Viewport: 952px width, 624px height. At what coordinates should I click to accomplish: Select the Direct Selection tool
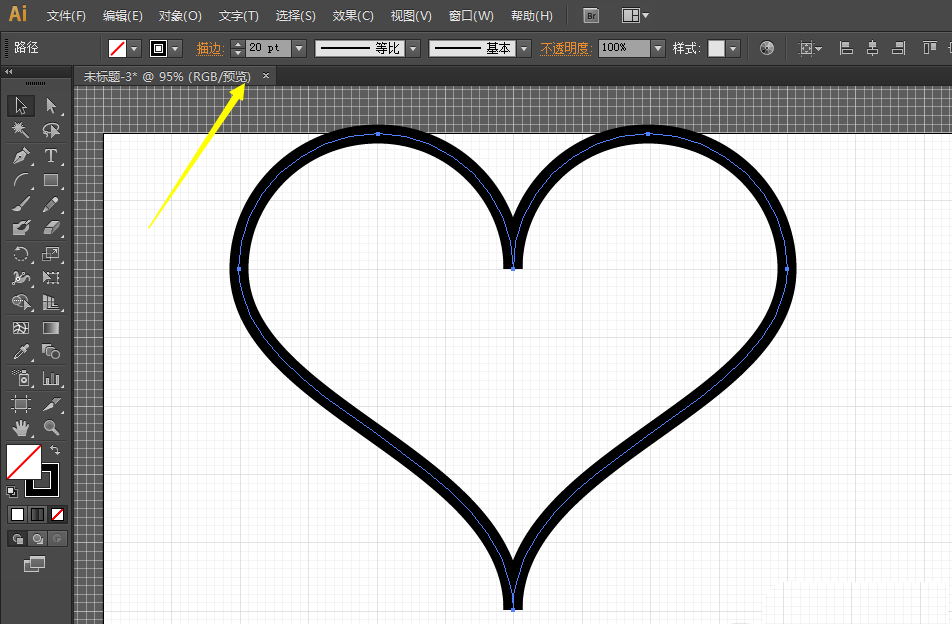(51, 106)
